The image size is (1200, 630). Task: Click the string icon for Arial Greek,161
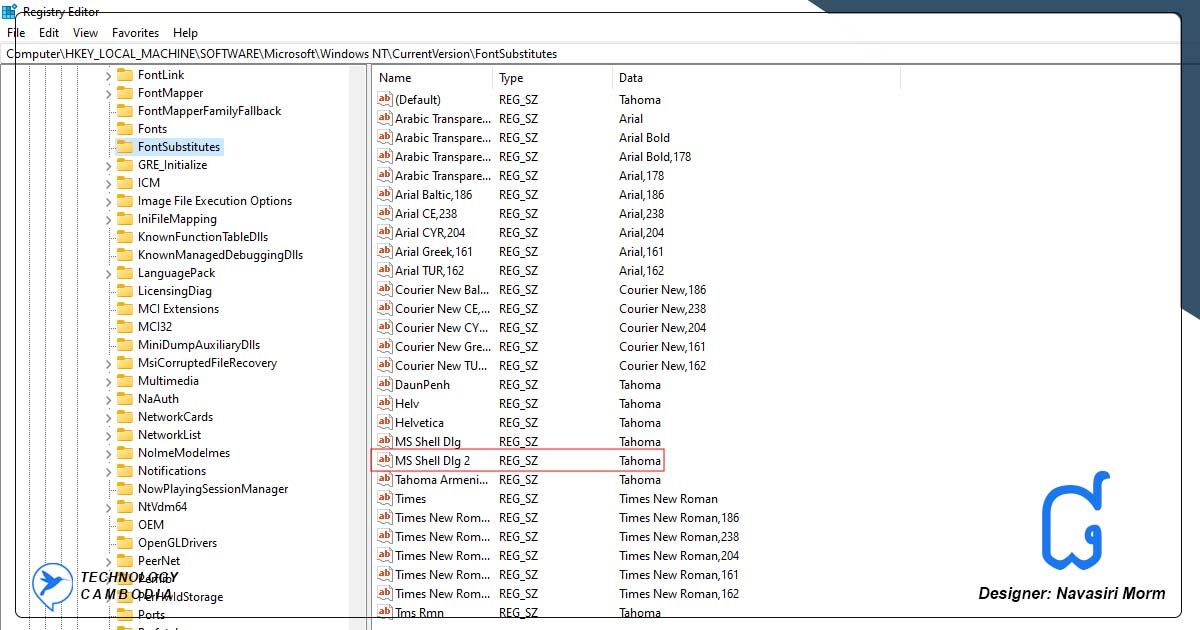click(x=385, y=251)
